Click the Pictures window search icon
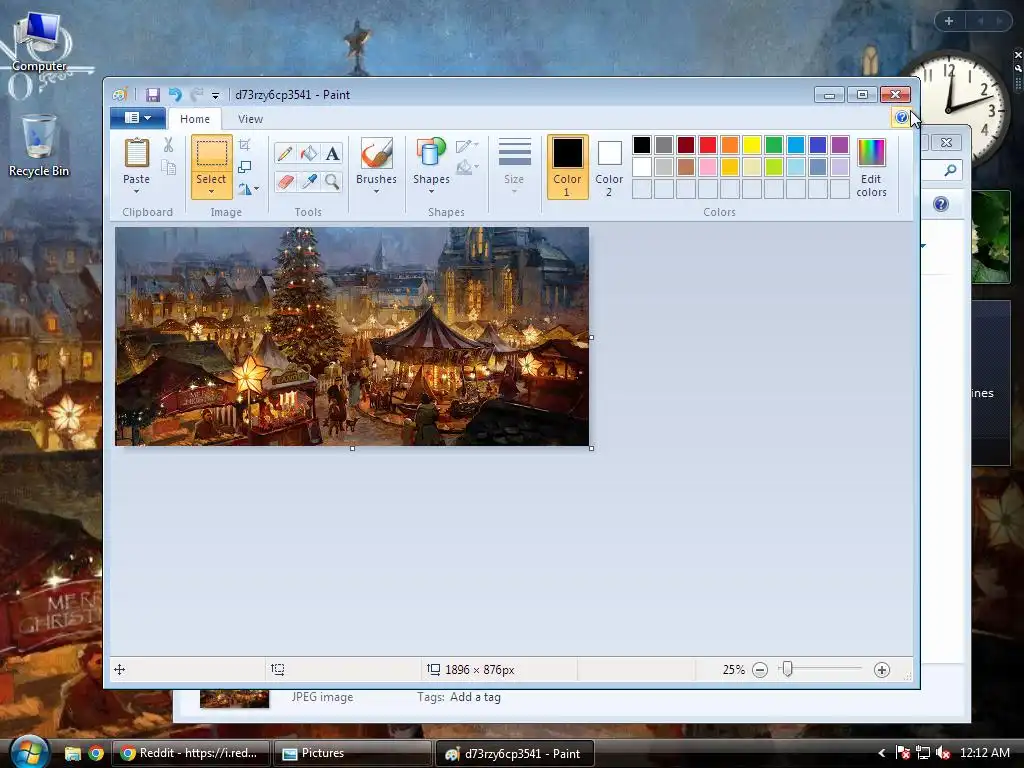Image resolution: width=1024 pixels, height=768 pixels. pos(950,170)
